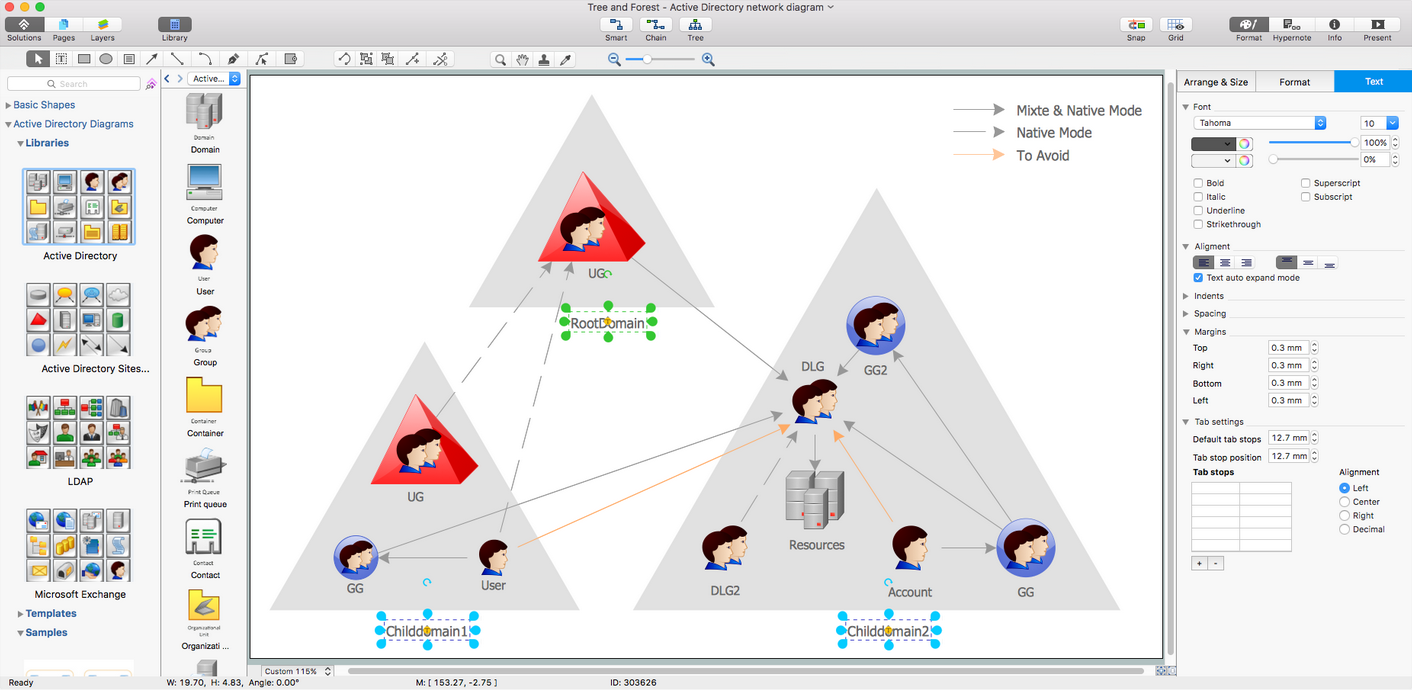Toggle Grid in the toolbar
Image resolution: width=1412 pixels, height=690 pixels.
click(x=1176, y=24)
